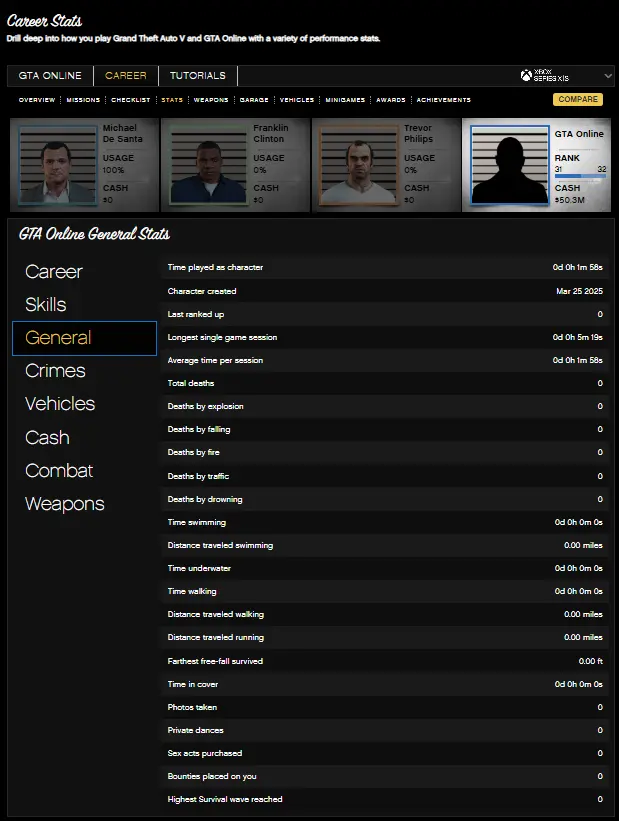This screenshot has width=619, height=821.
Task: Select Franklin Clinton mugshot
Action: tap(208, 164)
